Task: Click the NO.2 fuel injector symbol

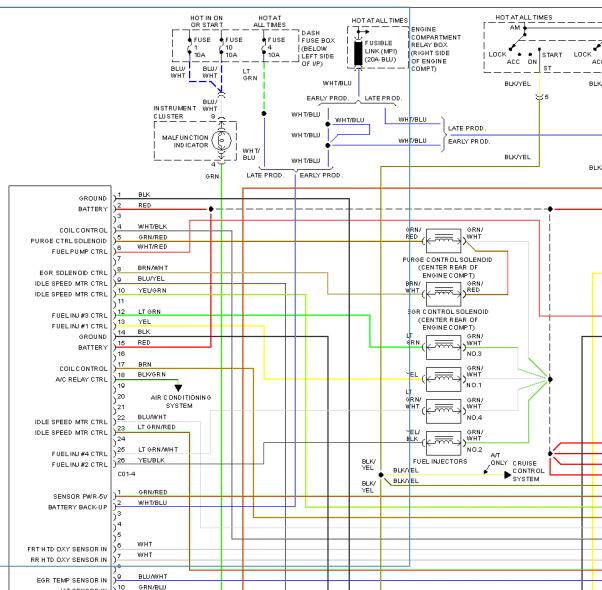Action: pos(444,443)
